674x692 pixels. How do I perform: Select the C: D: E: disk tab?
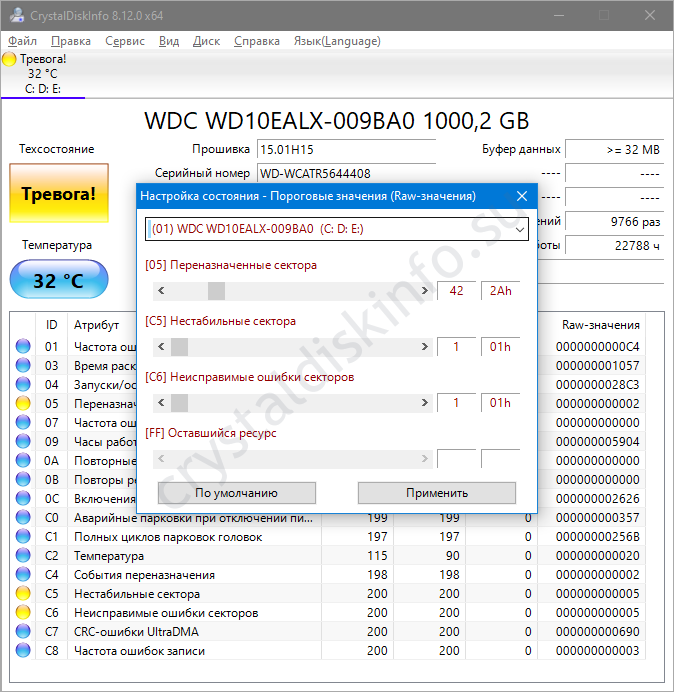click(x=43, y=74)
